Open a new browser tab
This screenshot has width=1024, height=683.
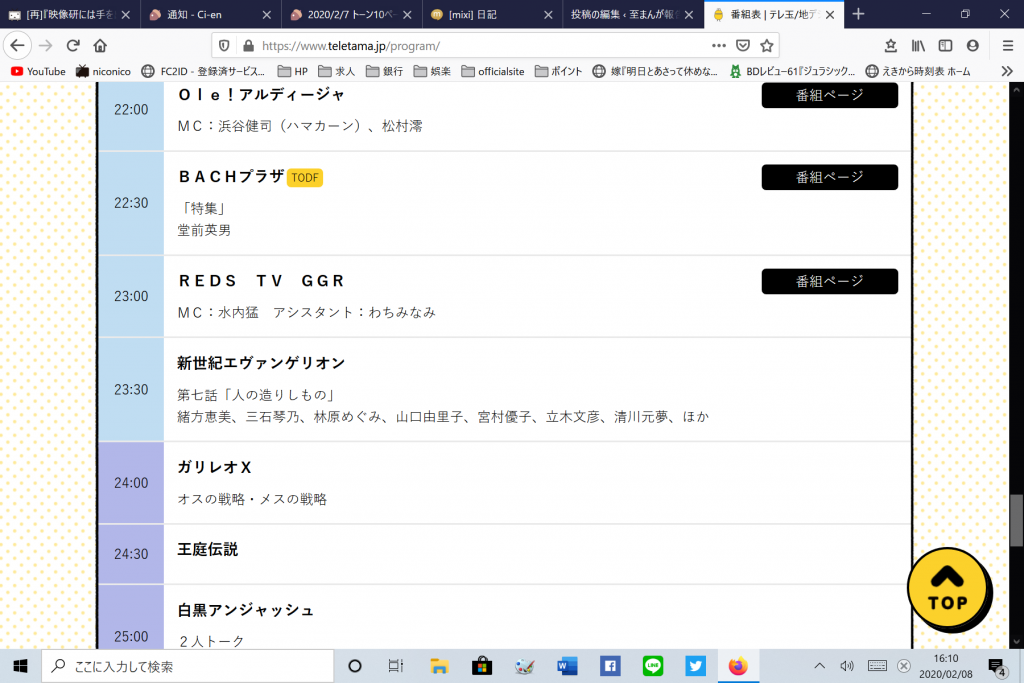coord(858,14)
